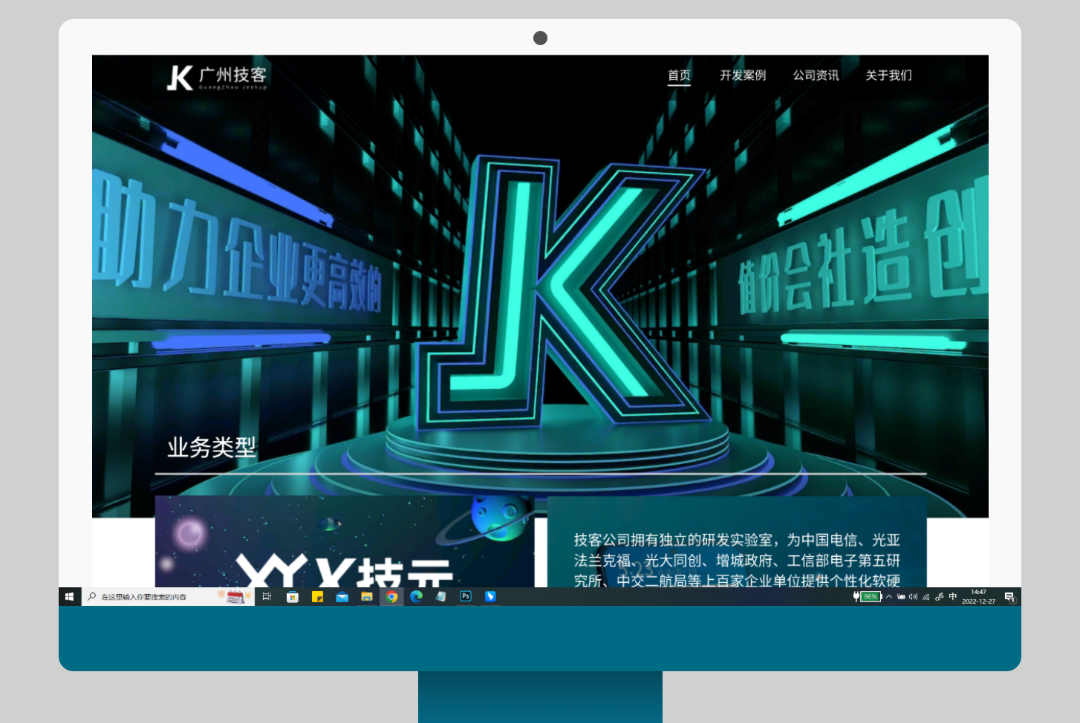
Task: Toggle the Chinese input method indicator
Action: (x=953, y=597)
